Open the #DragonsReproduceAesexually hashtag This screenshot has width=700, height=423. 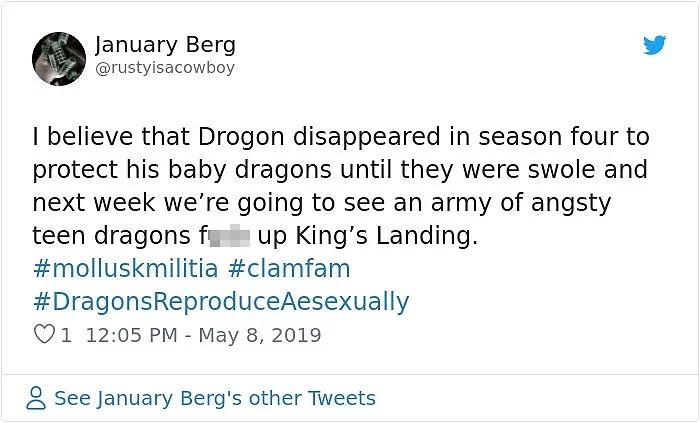(x=221, y=301)
